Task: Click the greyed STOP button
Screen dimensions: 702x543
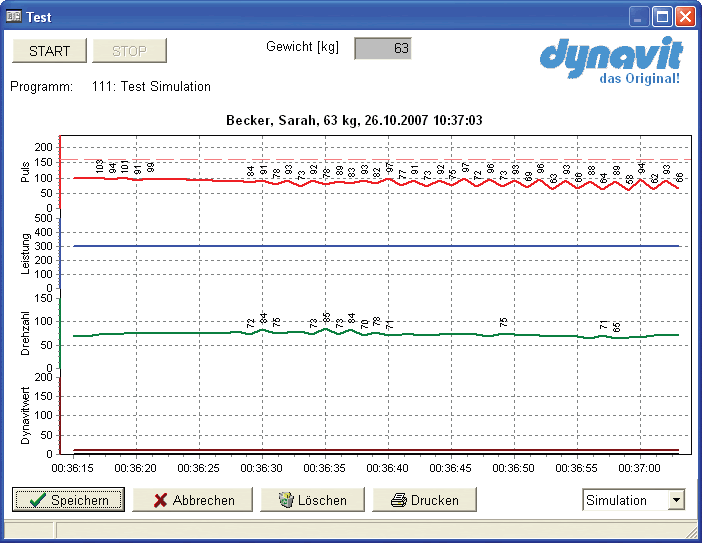Action: [x=129, y=51]
